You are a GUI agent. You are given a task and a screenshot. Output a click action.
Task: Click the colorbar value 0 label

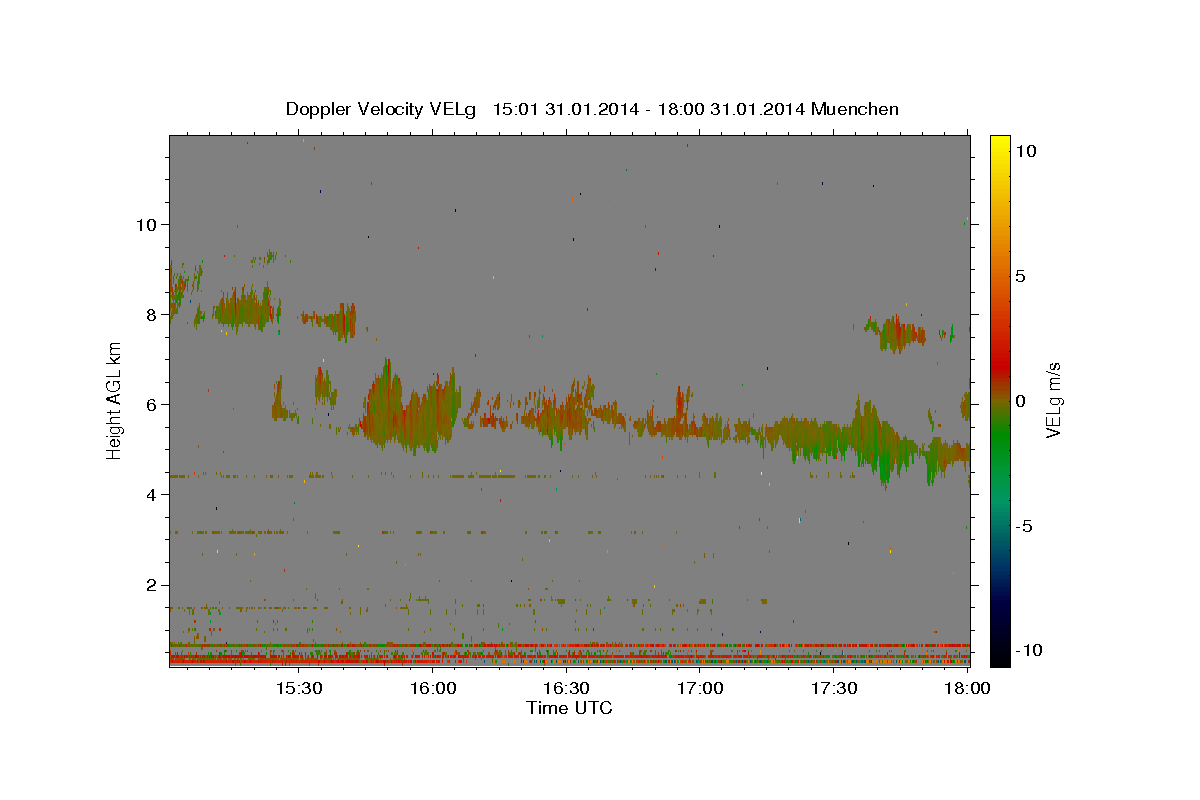pyautogui.click(x=1020, y=401)
